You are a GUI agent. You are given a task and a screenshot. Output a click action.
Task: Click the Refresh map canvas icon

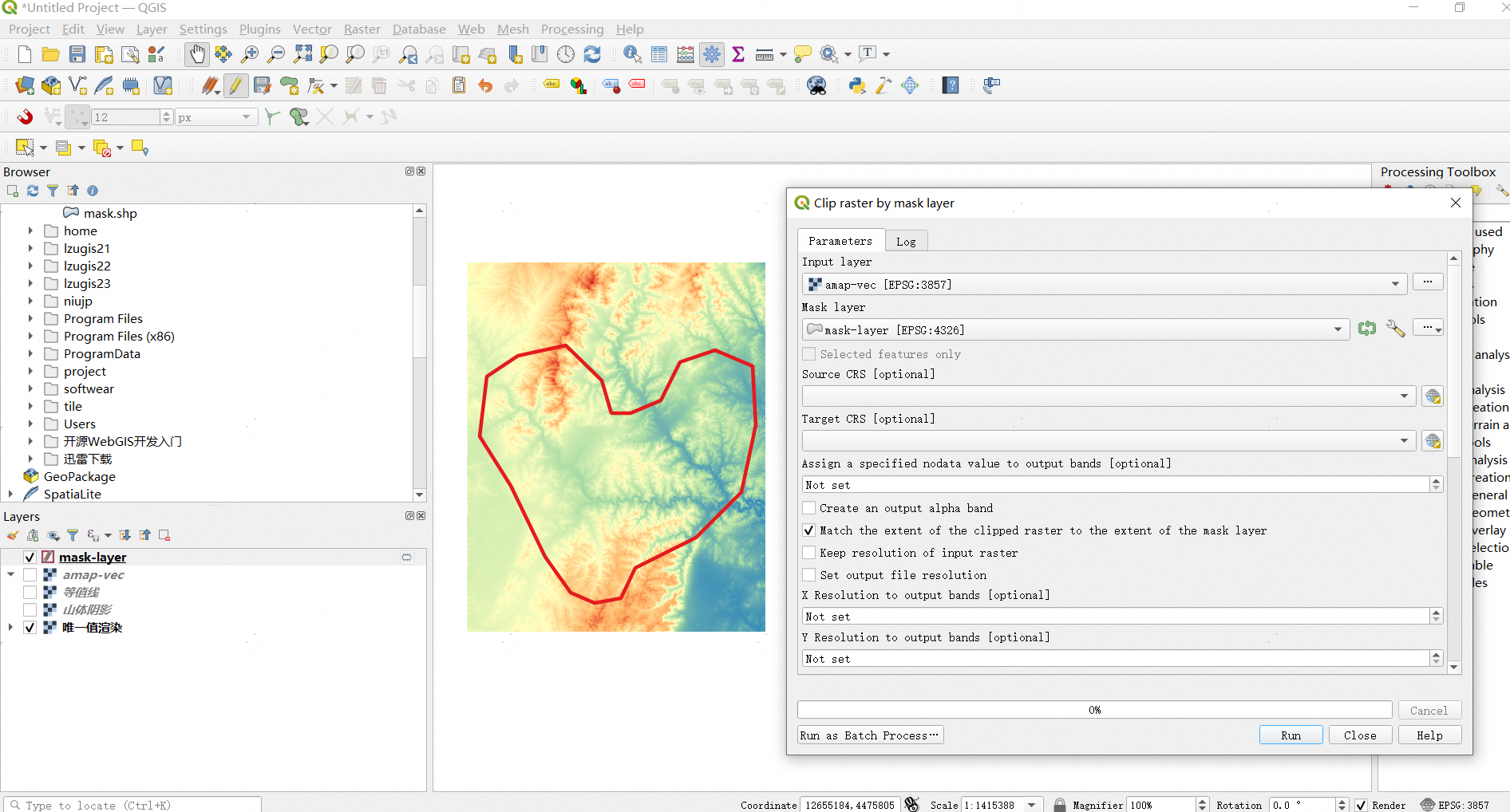(x=592, y=54)
